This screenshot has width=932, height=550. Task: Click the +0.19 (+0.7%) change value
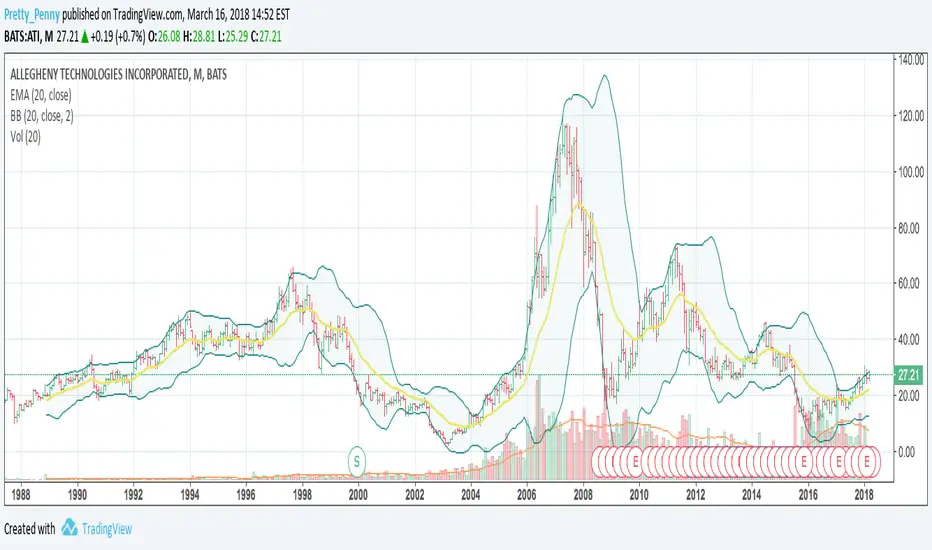118,36
